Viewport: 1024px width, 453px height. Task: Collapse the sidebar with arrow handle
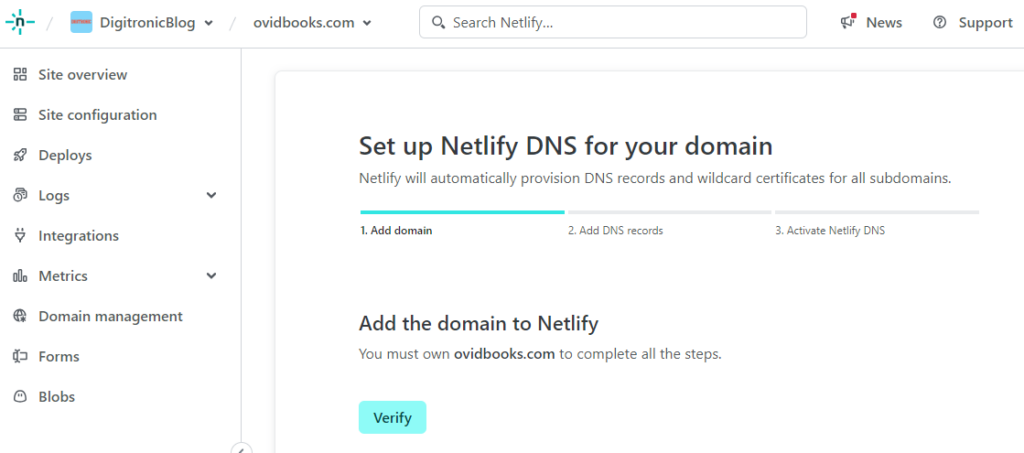pyautogui.click(x=241, y=448)
